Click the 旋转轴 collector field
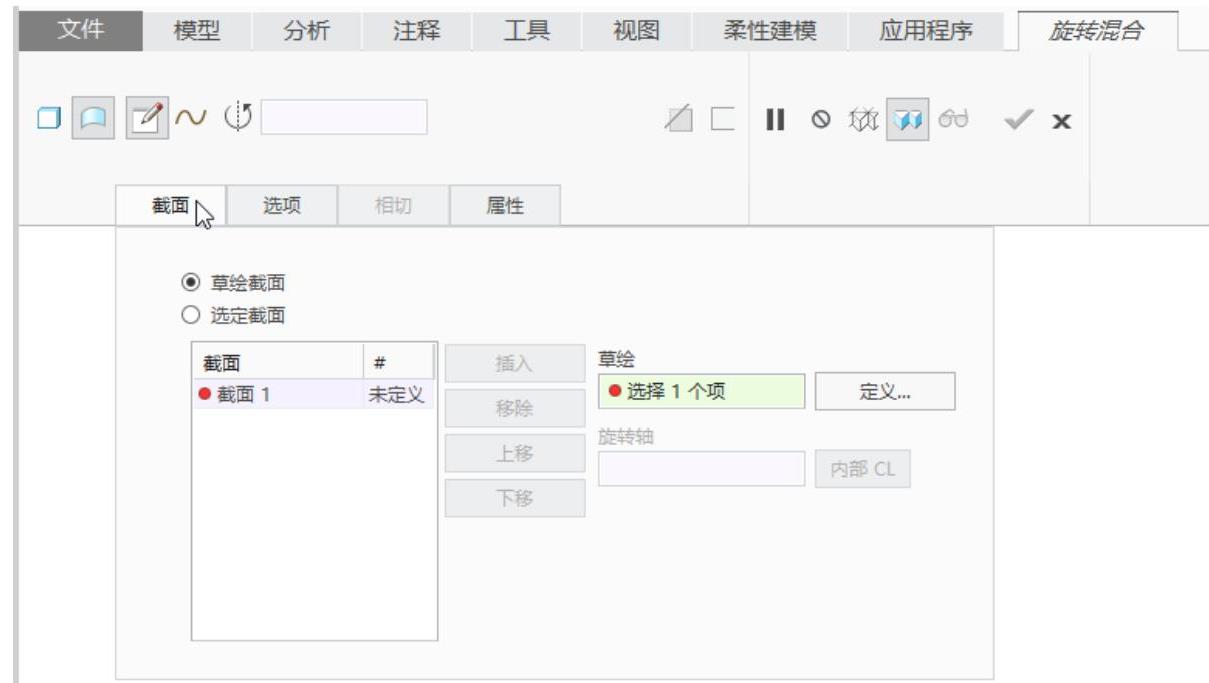 click(x=701, y=469)
